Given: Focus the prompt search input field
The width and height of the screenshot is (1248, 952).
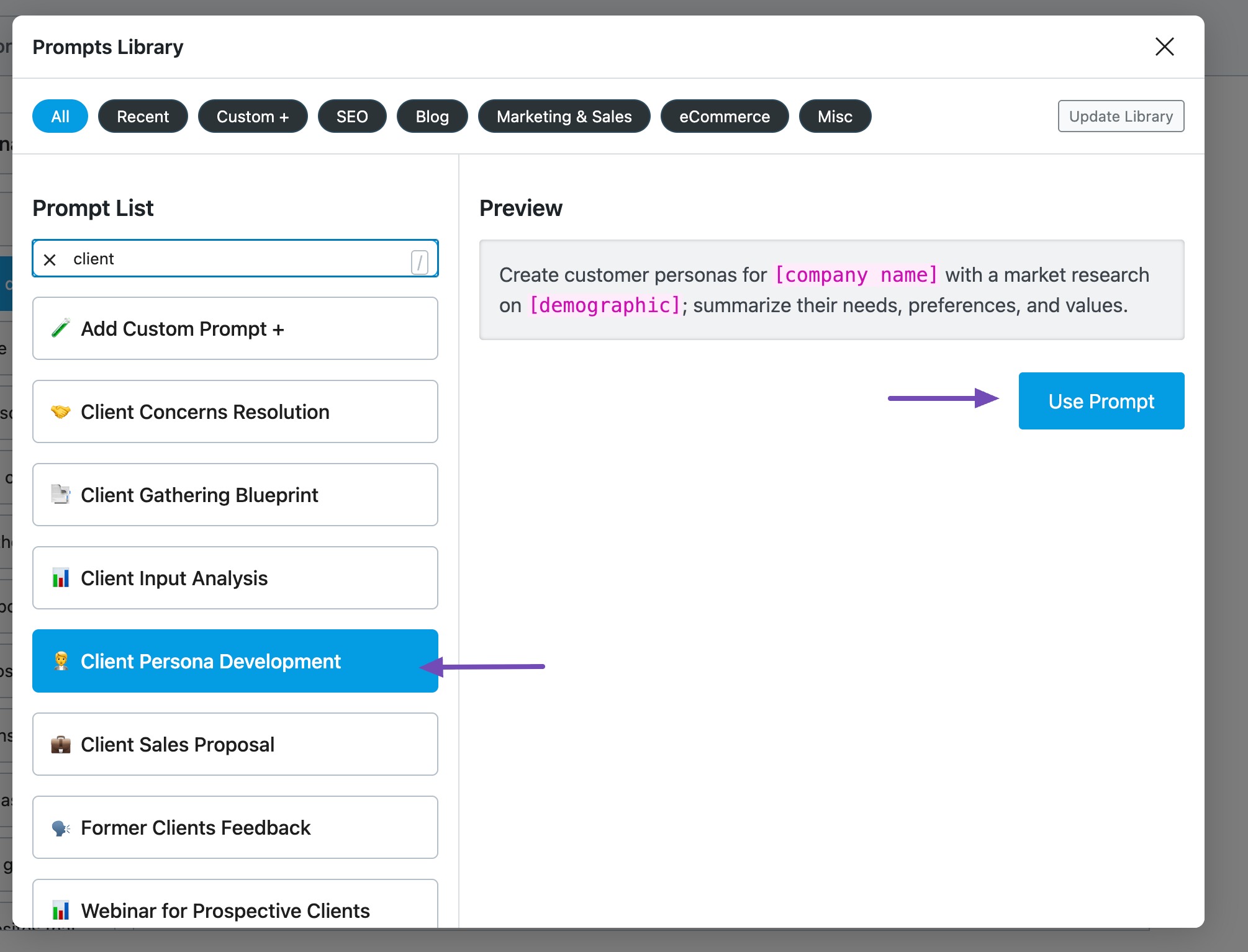Looking at the screenshot, I should click(x=236, y=259).
